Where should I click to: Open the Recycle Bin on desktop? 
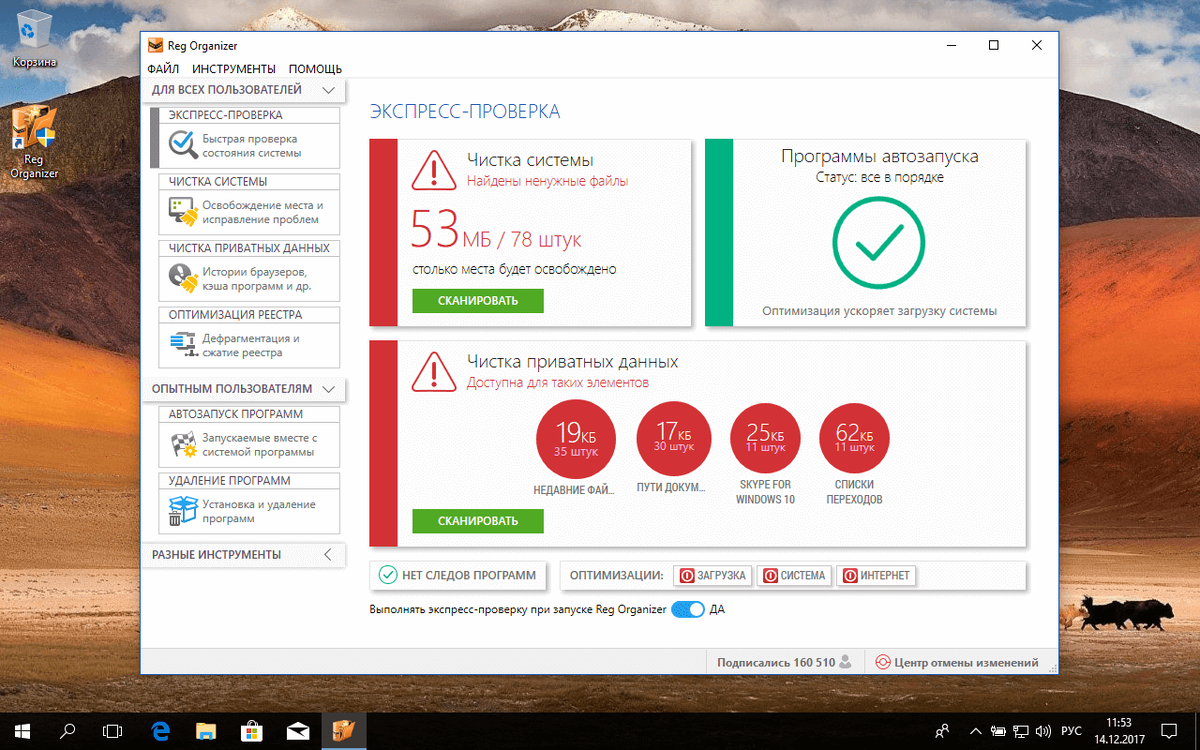[34, 41]
